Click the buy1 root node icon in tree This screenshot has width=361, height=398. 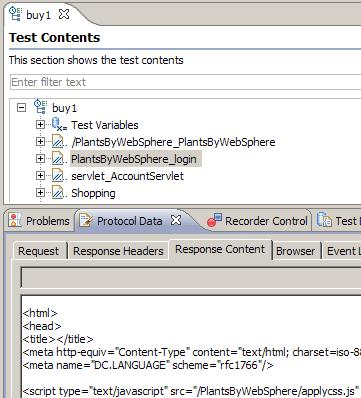pos(41,107)
